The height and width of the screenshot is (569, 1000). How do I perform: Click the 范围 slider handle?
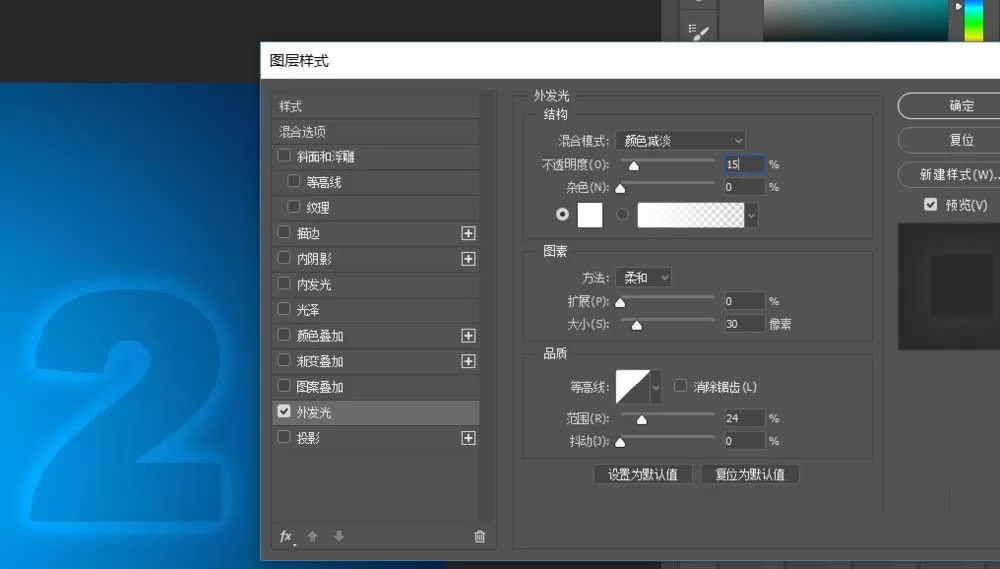642,420
